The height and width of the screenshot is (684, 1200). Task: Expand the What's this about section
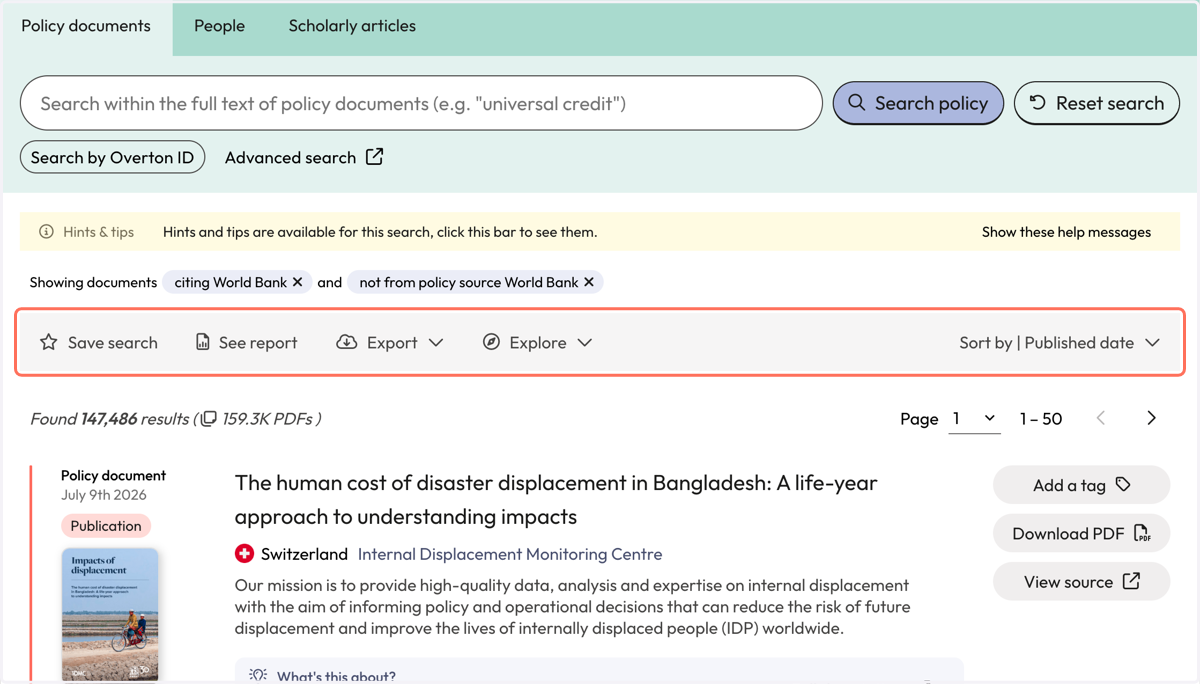coord(599,672)
